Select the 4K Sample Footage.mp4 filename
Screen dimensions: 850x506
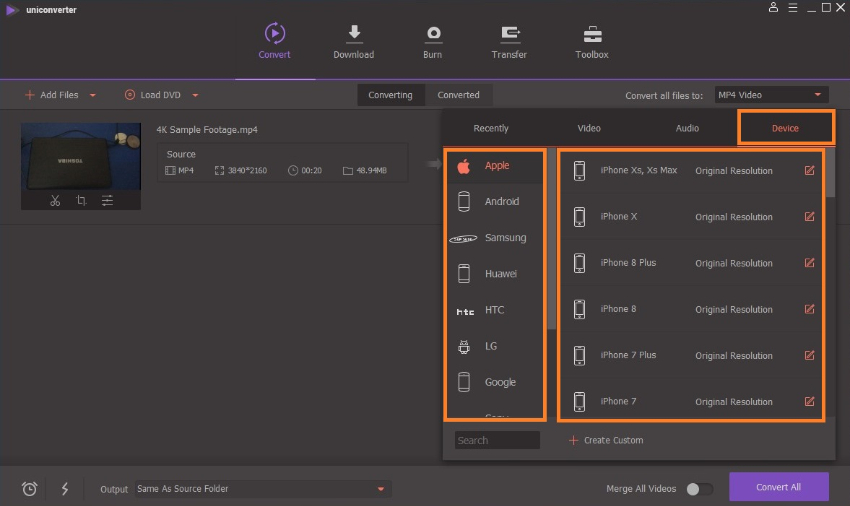[207, 130]
